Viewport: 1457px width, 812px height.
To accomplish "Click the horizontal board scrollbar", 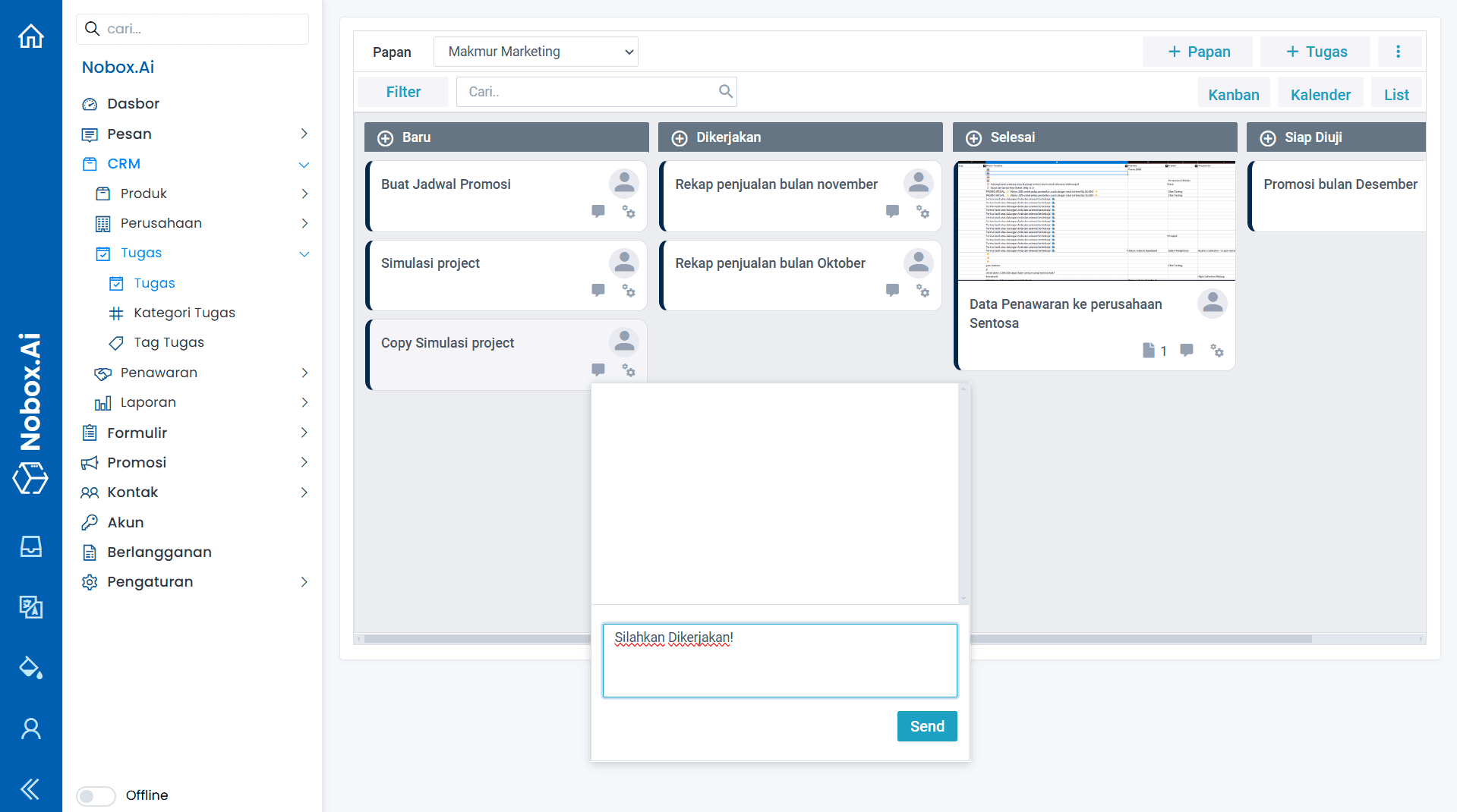I will (x=1139, y=639).
